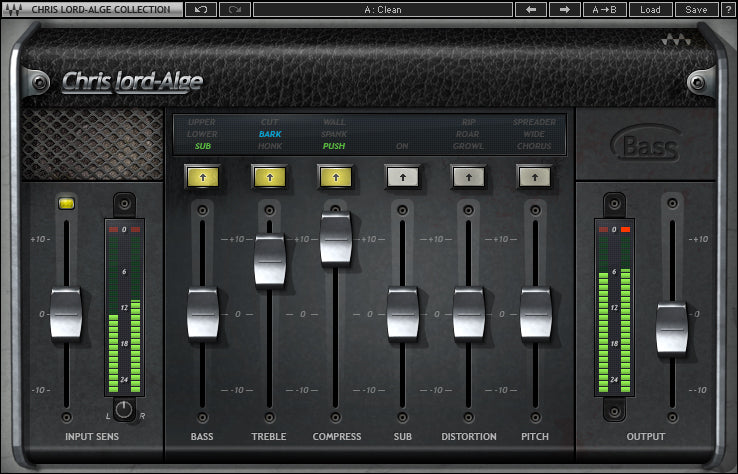Image resolution: width=738 pixels, height=474 pixels.
Task: Open the Chris Lord-Alge Collection menu
Action: (x=100, y=9)
